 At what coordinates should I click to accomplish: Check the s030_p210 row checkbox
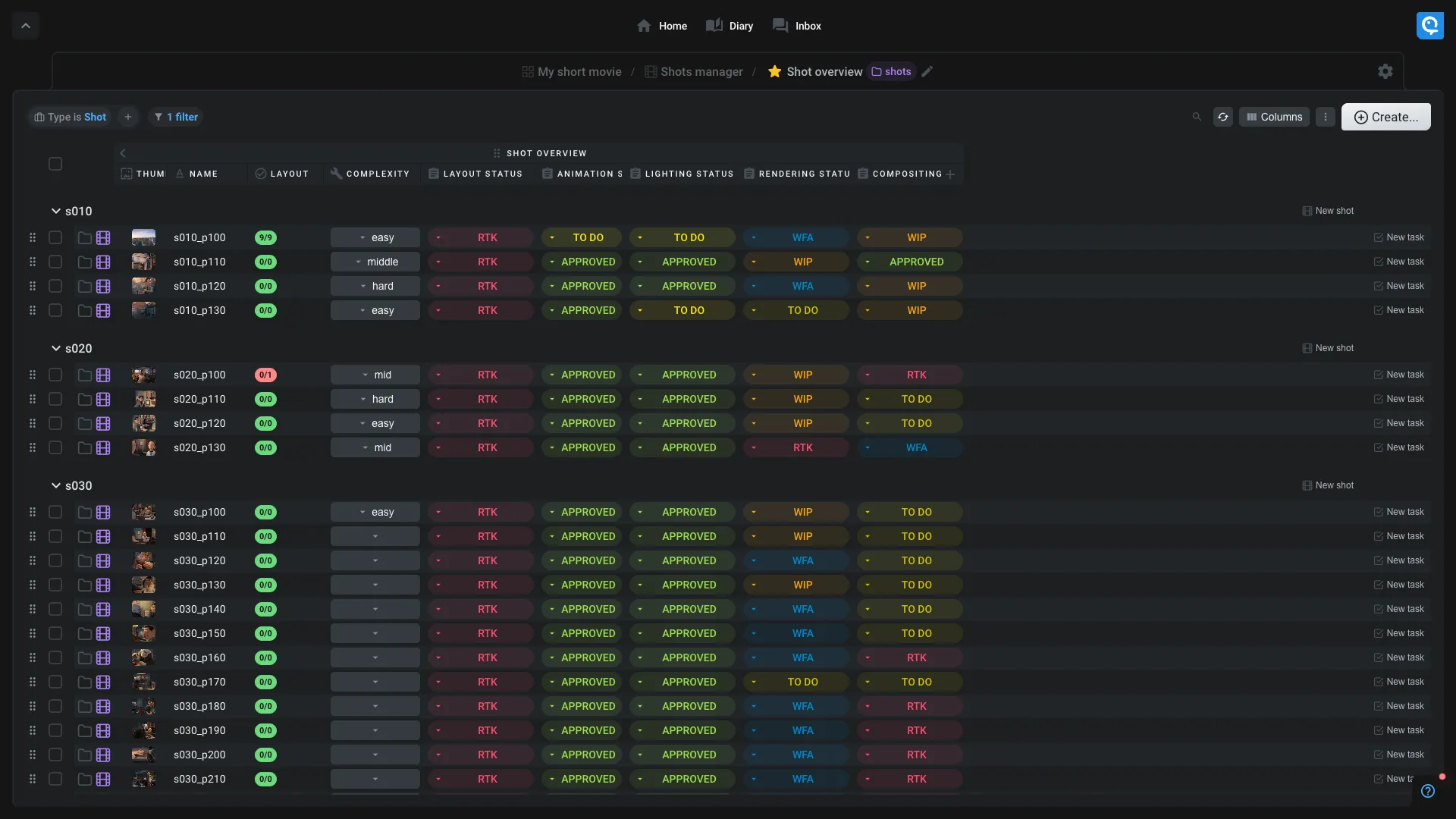pos(55,779)
